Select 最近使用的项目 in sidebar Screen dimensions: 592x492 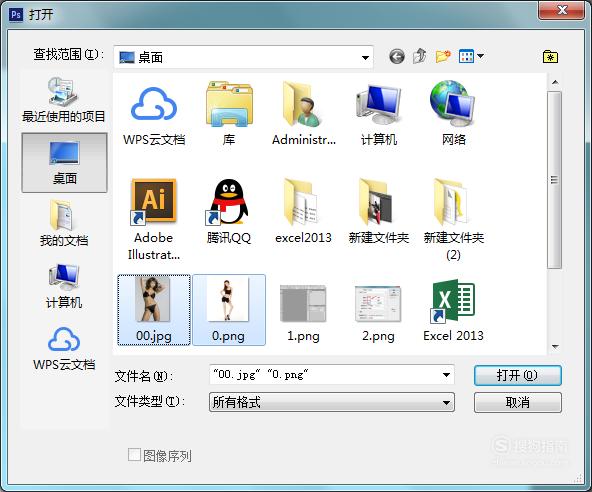pos(63,100)
